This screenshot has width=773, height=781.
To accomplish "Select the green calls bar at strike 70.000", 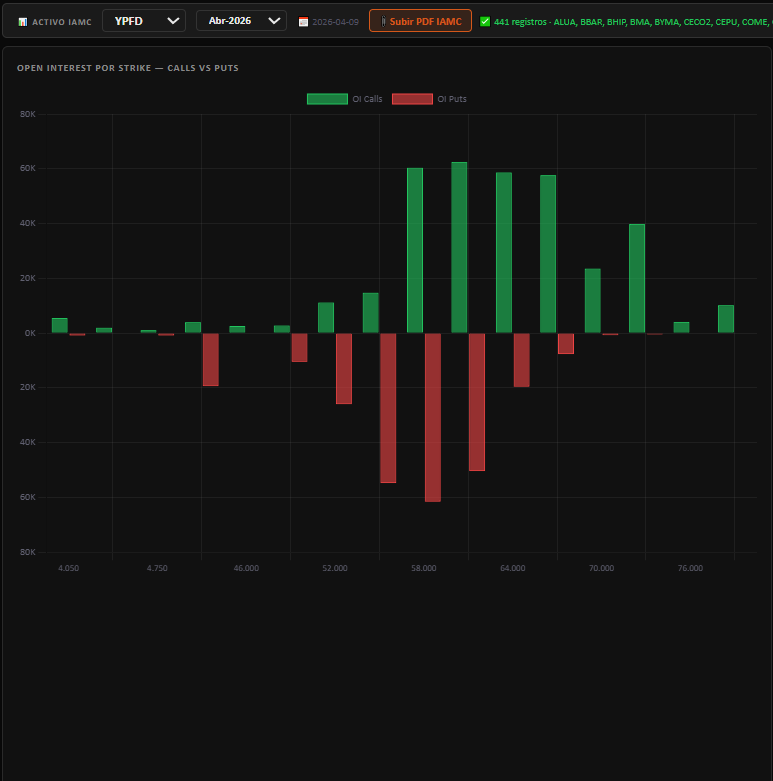I will [x=593, y=301].
